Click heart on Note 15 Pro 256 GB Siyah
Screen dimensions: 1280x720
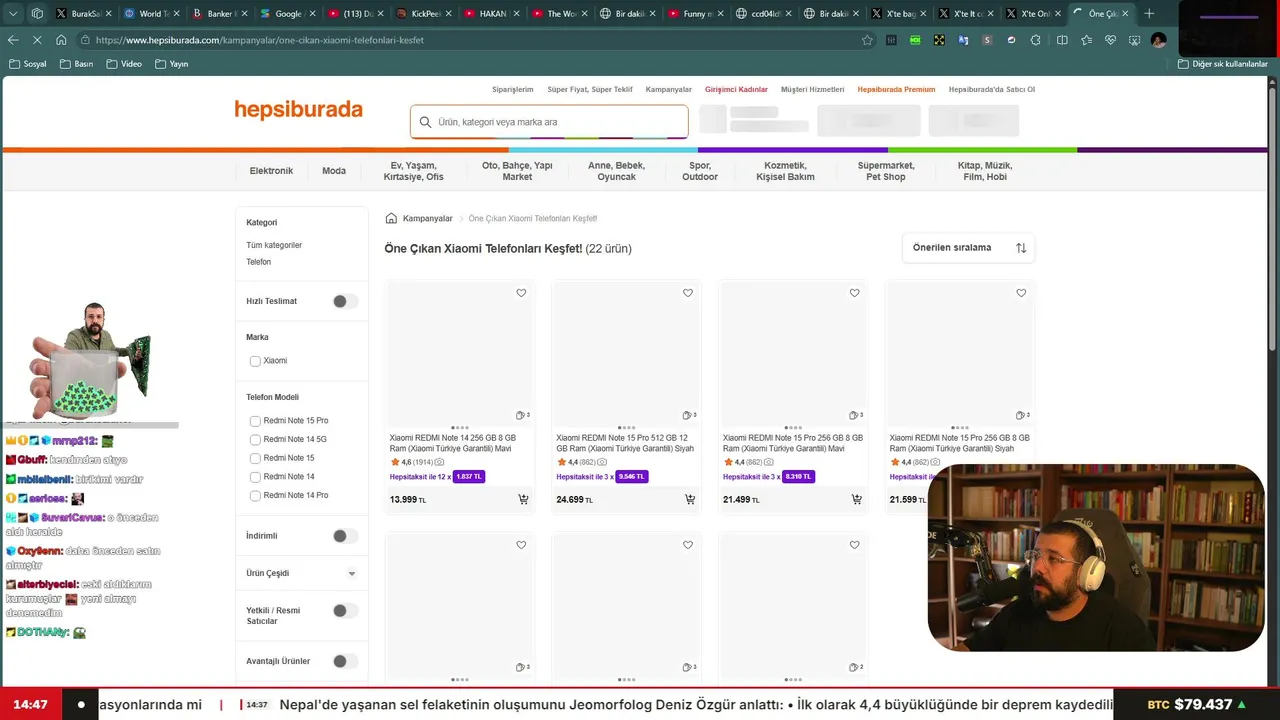coord(1021,293)
